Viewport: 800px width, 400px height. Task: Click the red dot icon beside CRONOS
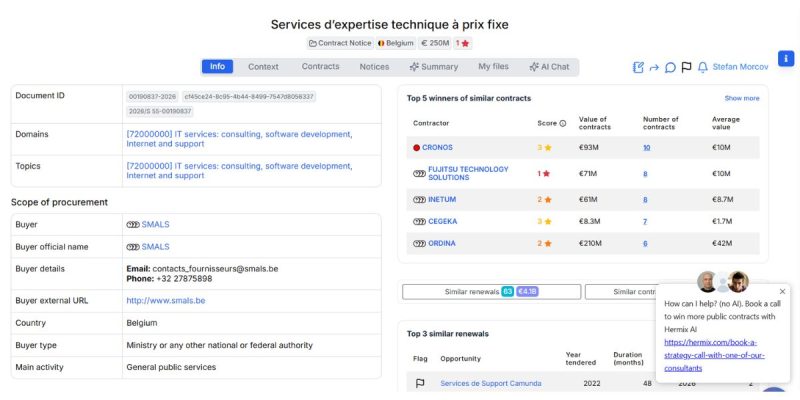(x=416, y=148)
